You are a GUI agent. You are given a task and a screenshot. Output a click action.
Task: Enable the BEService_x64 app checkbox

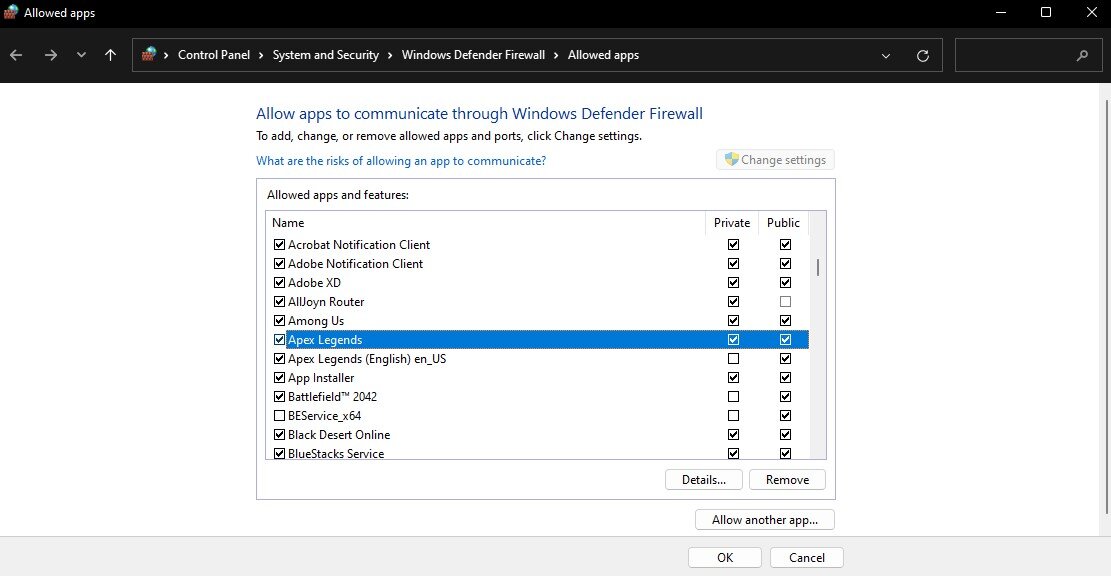(x=279, y=416)
